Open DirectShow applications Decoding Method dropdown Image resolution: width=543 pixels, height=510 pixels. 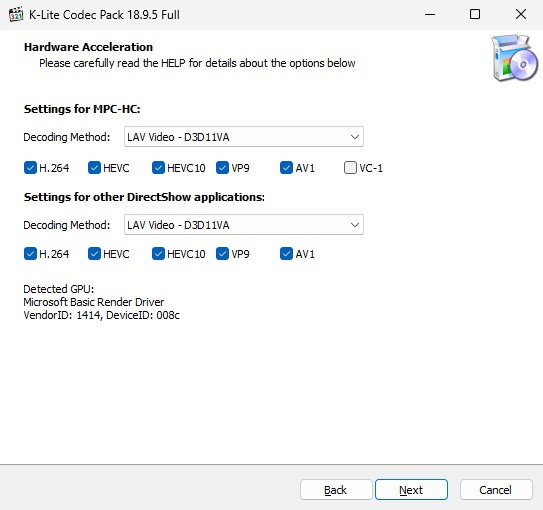pyautogui.click(x=244, y=225)
